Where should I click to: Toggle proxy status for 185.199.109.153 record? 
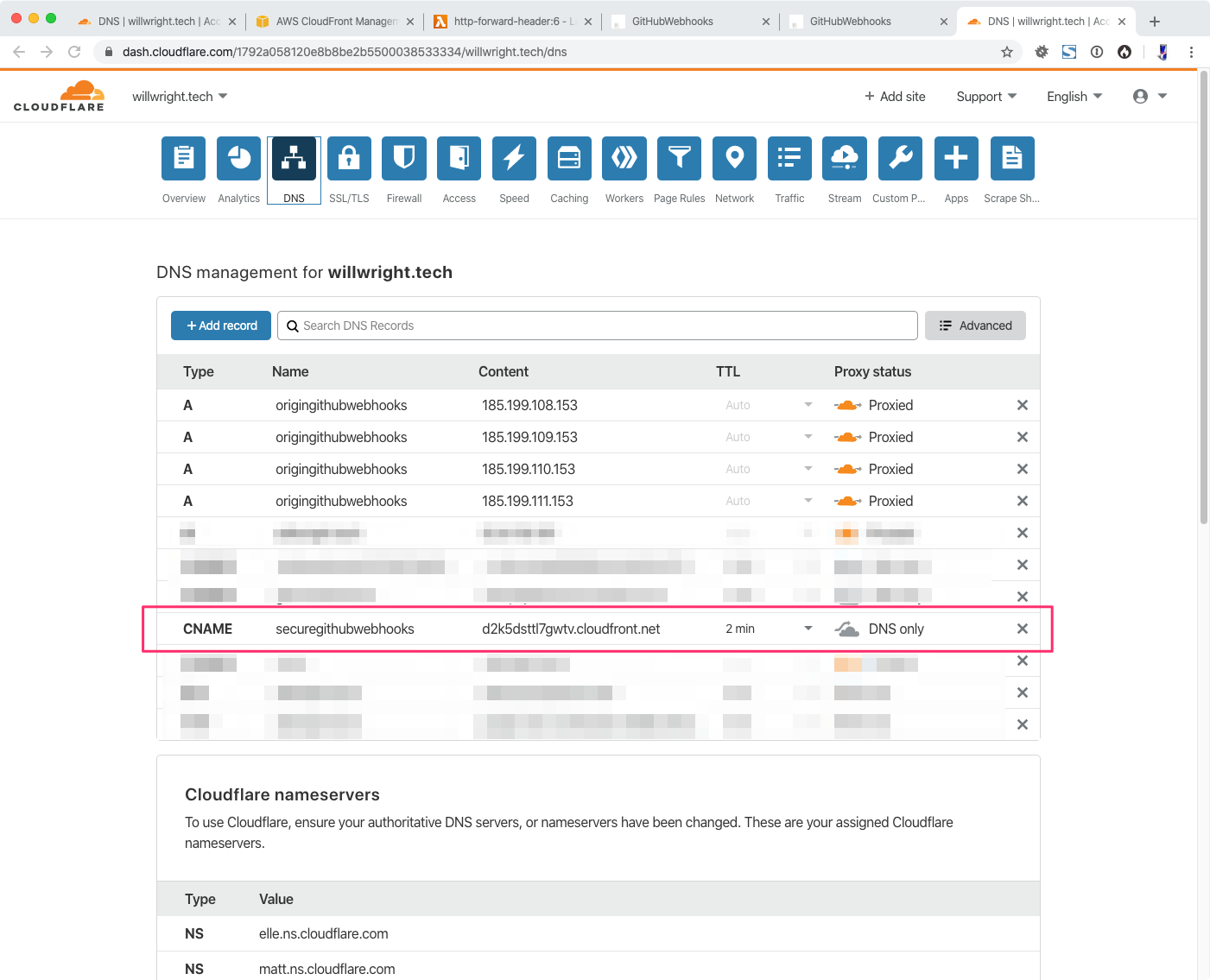tap(847, 437)
